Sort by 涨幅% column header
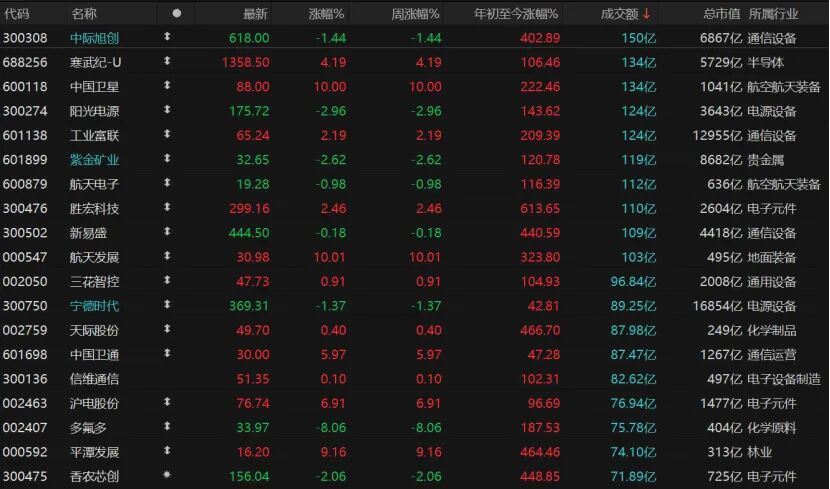Image resolution: width=830 pixels, height=489 pixels. [x=324, y=13]
